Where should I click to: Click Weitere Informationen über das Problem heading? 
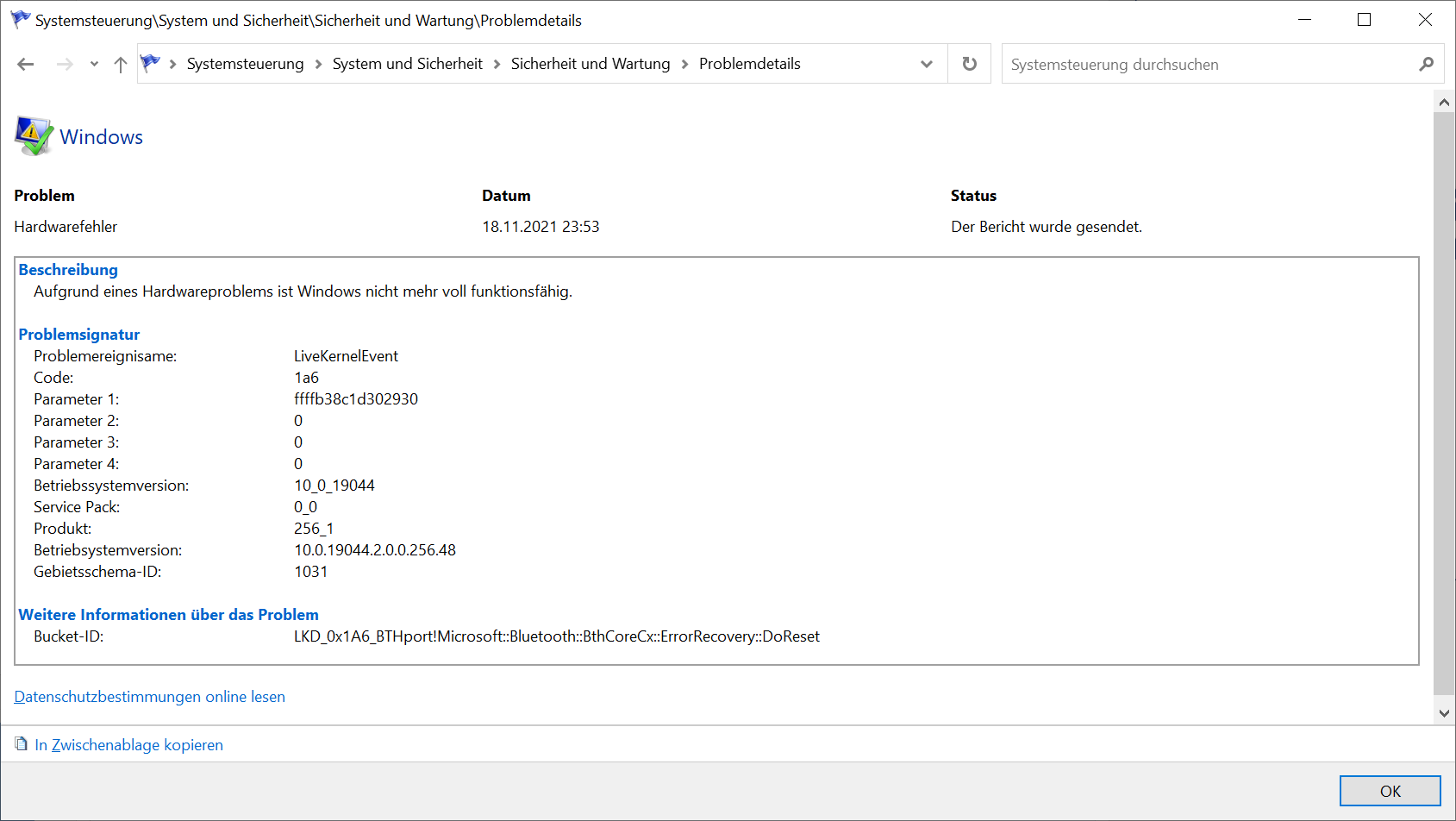tap(169, 615)
